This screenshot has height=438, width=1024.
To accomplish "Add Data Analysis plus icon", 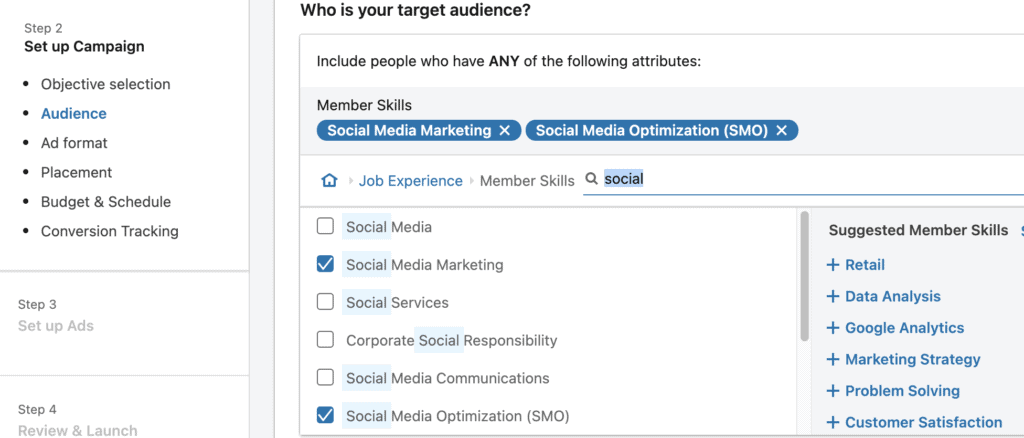I will [833, 296].
